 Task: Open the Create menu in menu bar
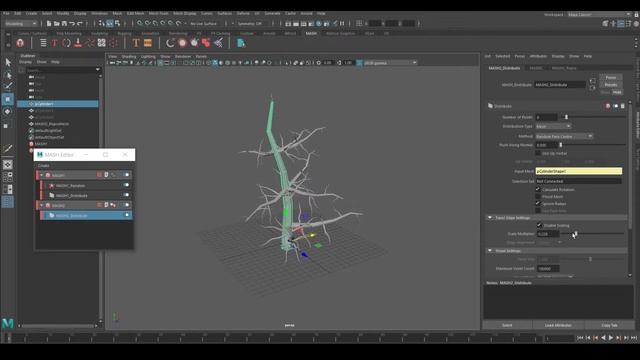tap(31, 13)
